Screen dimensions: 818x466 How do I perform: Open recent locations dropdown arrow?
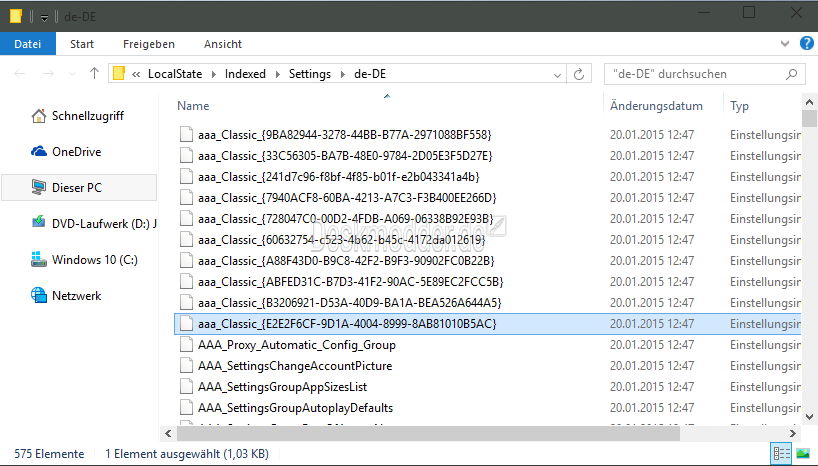click(x=72, y=74)
